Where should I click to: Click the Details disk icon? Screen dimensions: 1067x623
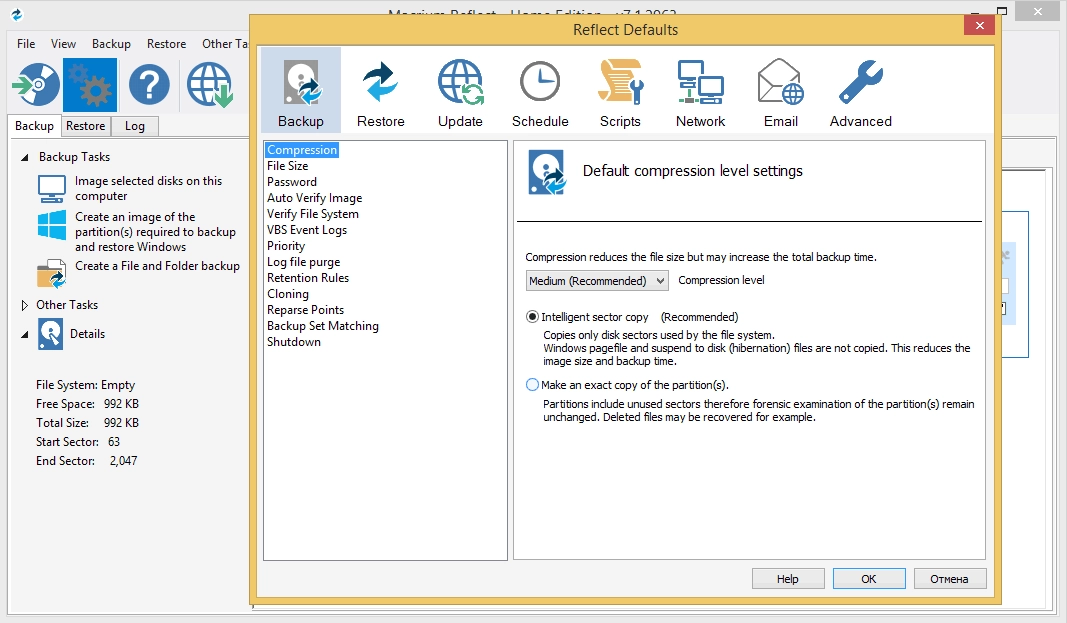(x=50, y=334)
